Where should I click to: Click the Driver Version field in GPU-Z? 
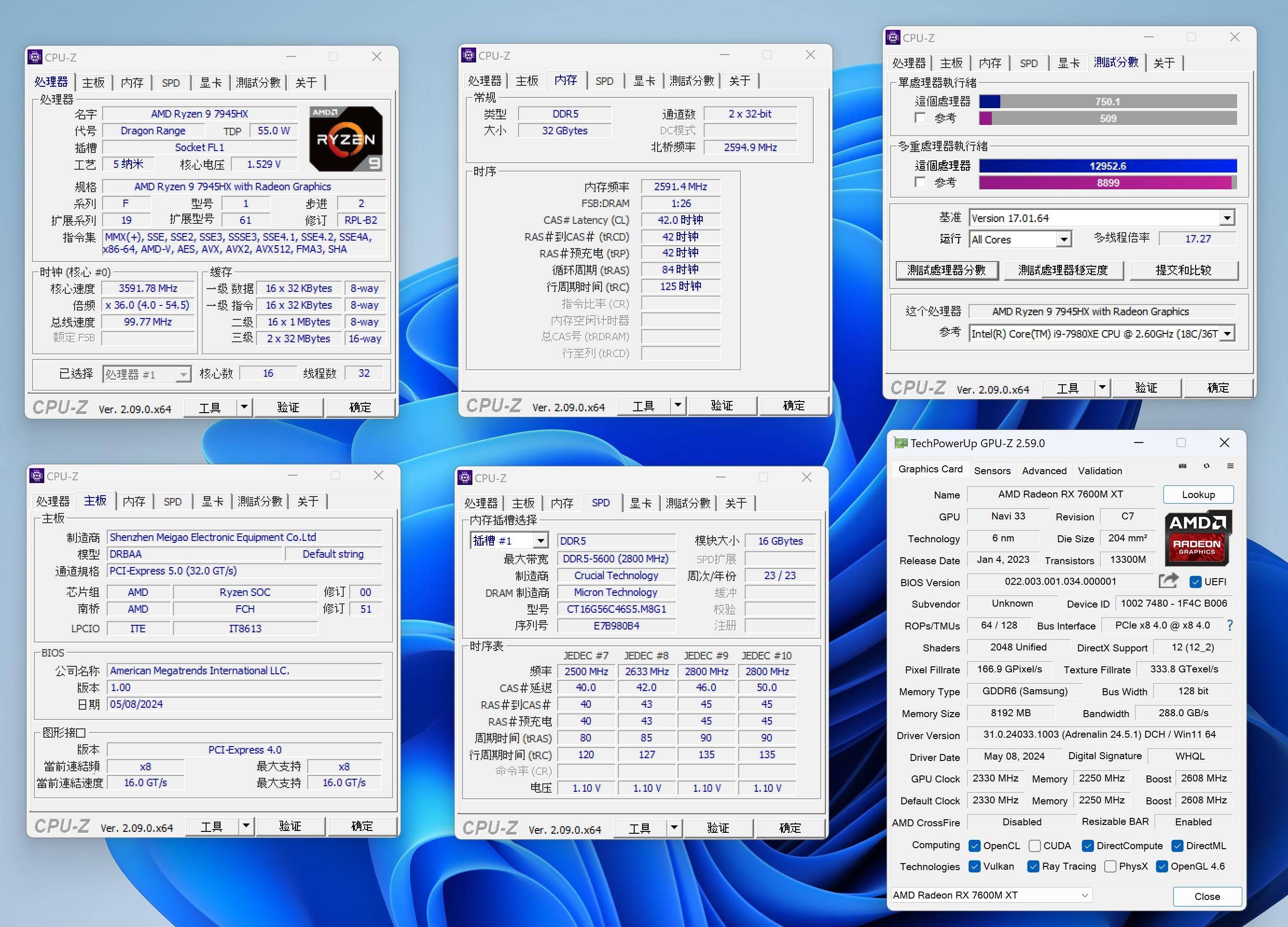point(1100,734)
